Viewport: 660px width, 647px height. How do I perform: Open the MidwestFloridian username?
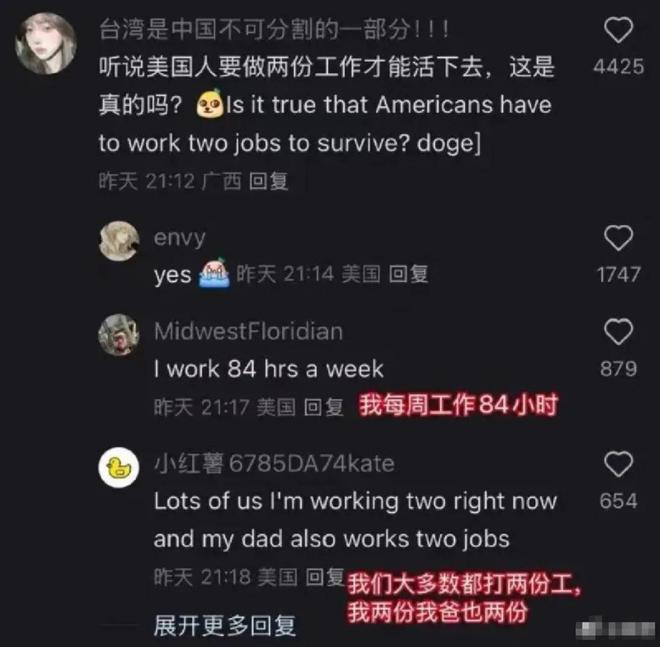248,331
